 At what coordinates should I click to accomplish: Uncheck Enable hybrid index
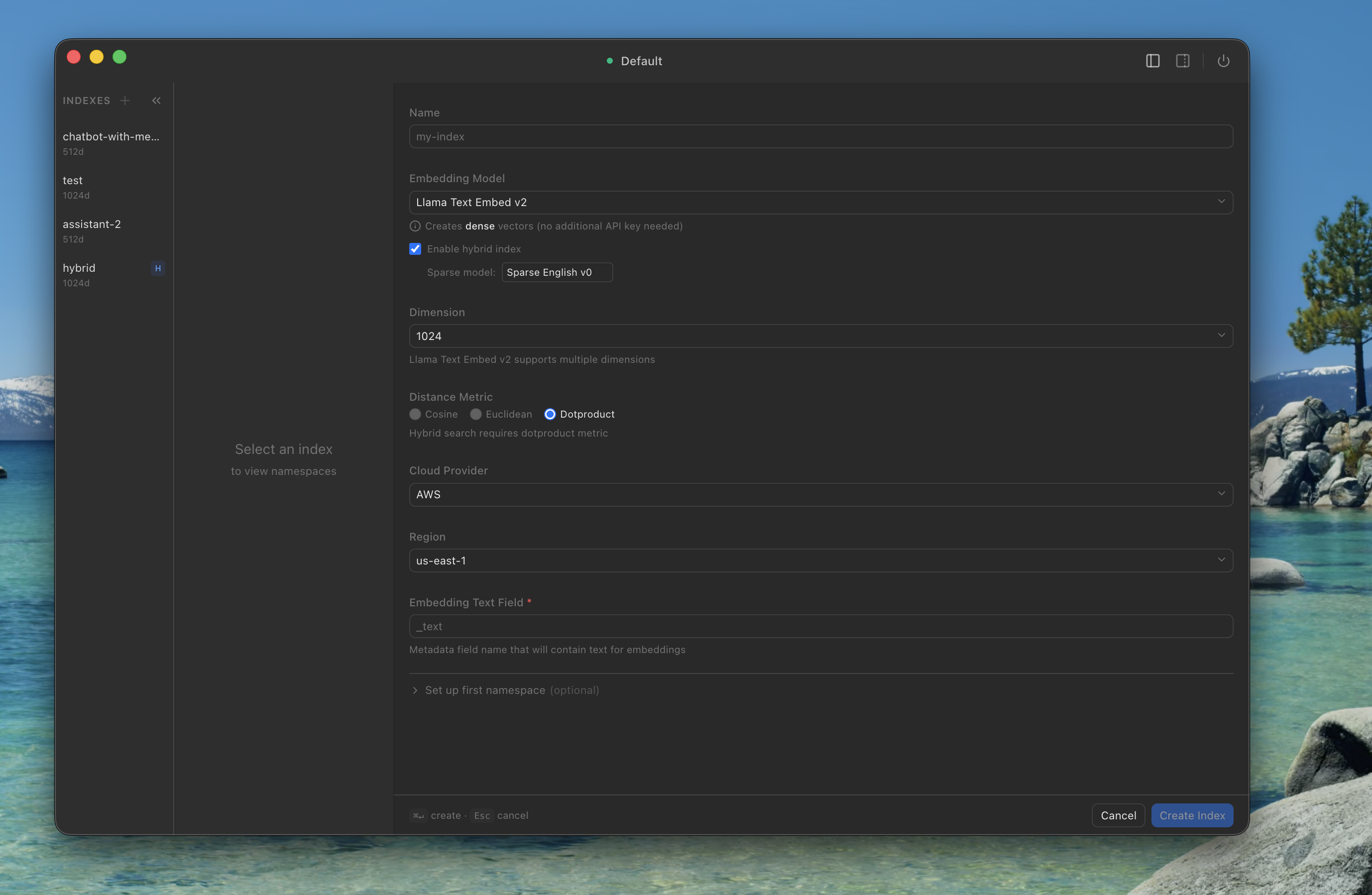point(415,248)
